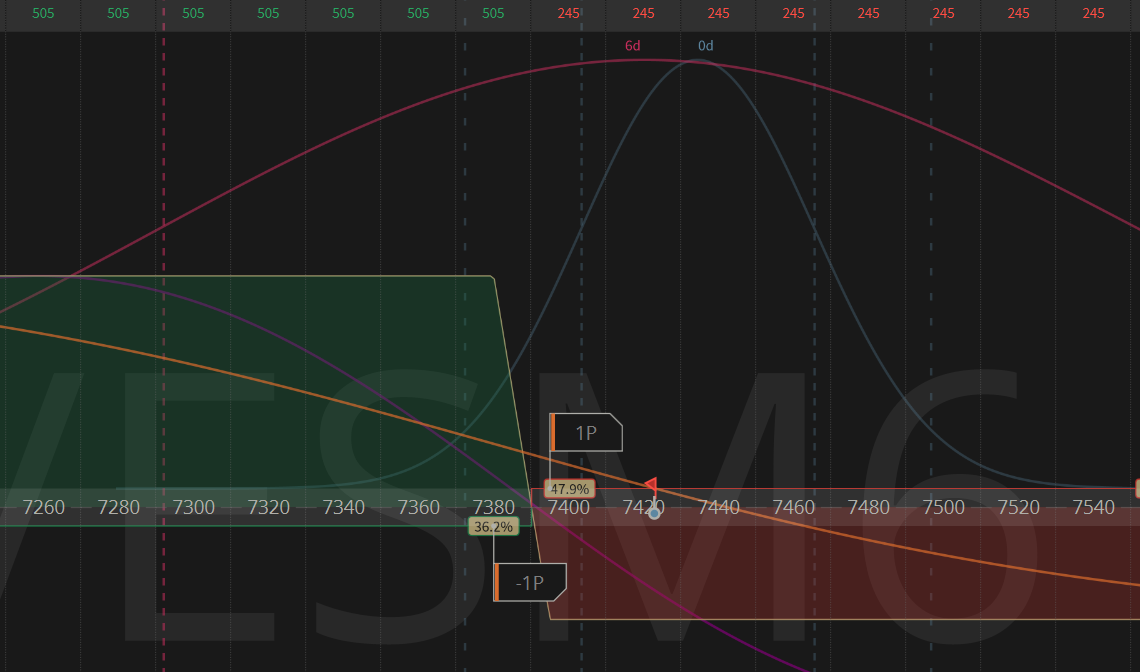This screenshot has height=672, width=1140.
Task: Click the 47.9% probability label
Action: [x=569, y=489]
